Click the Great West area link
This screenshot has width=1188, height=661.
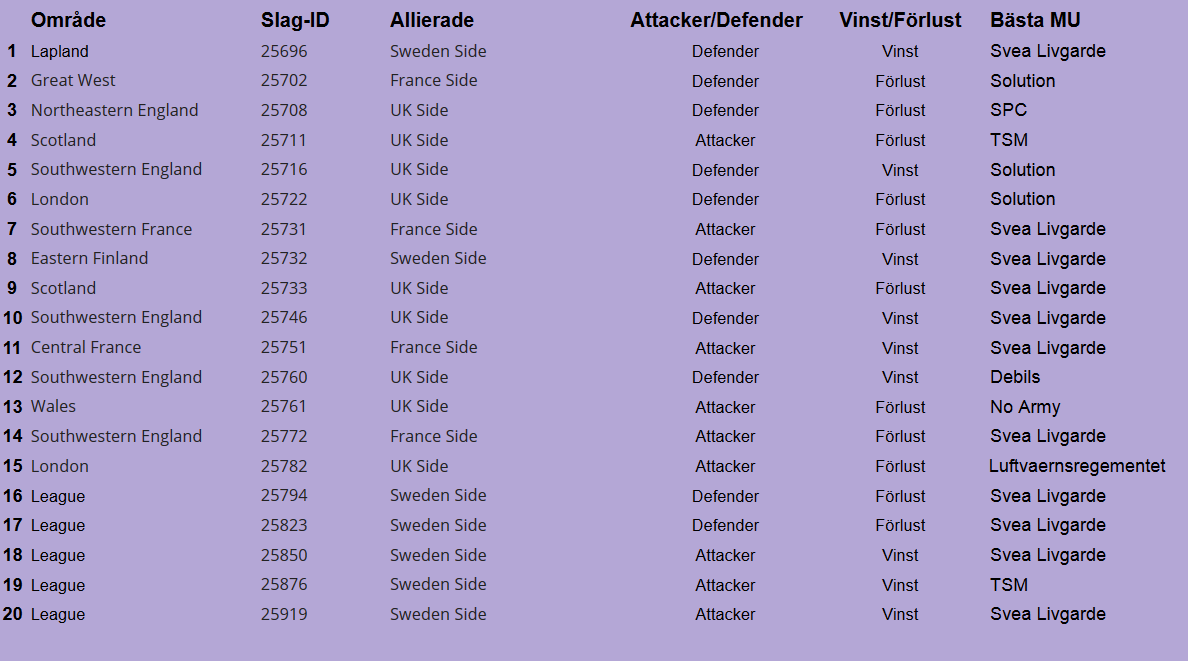pyautogui.click(x=73, y=80)
